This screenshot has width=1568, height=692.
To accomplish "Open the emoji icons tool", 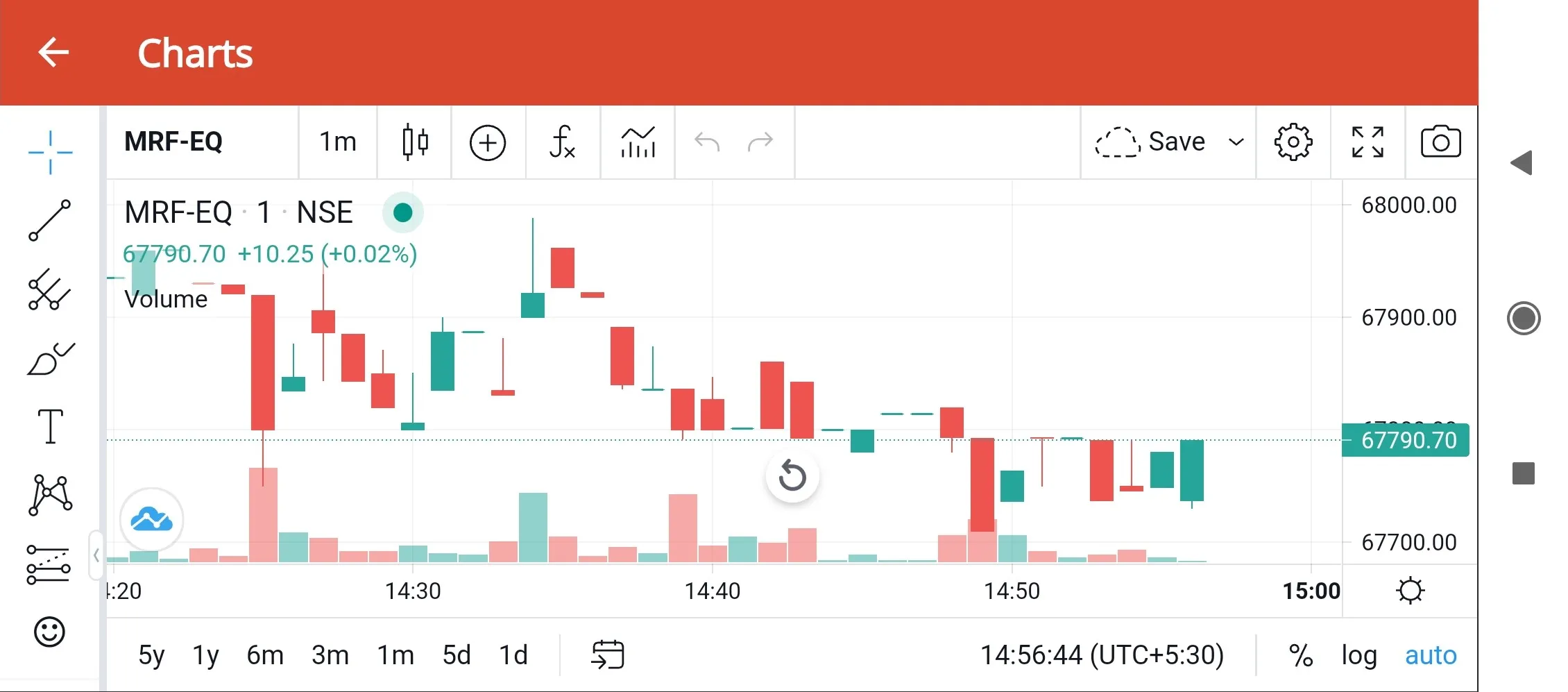I will click(49, 632).
